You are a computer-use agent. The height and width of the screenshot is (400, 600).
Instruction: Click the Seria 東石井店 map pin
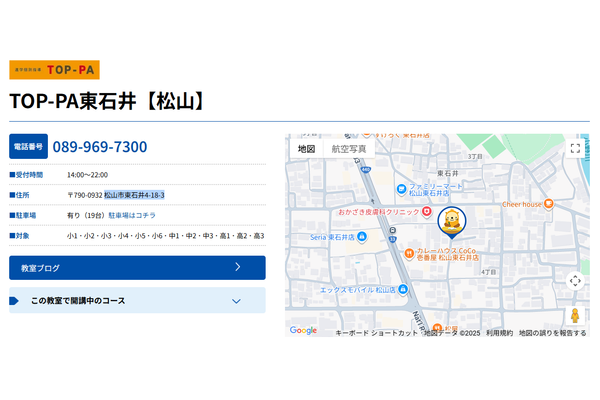(362, 237)
